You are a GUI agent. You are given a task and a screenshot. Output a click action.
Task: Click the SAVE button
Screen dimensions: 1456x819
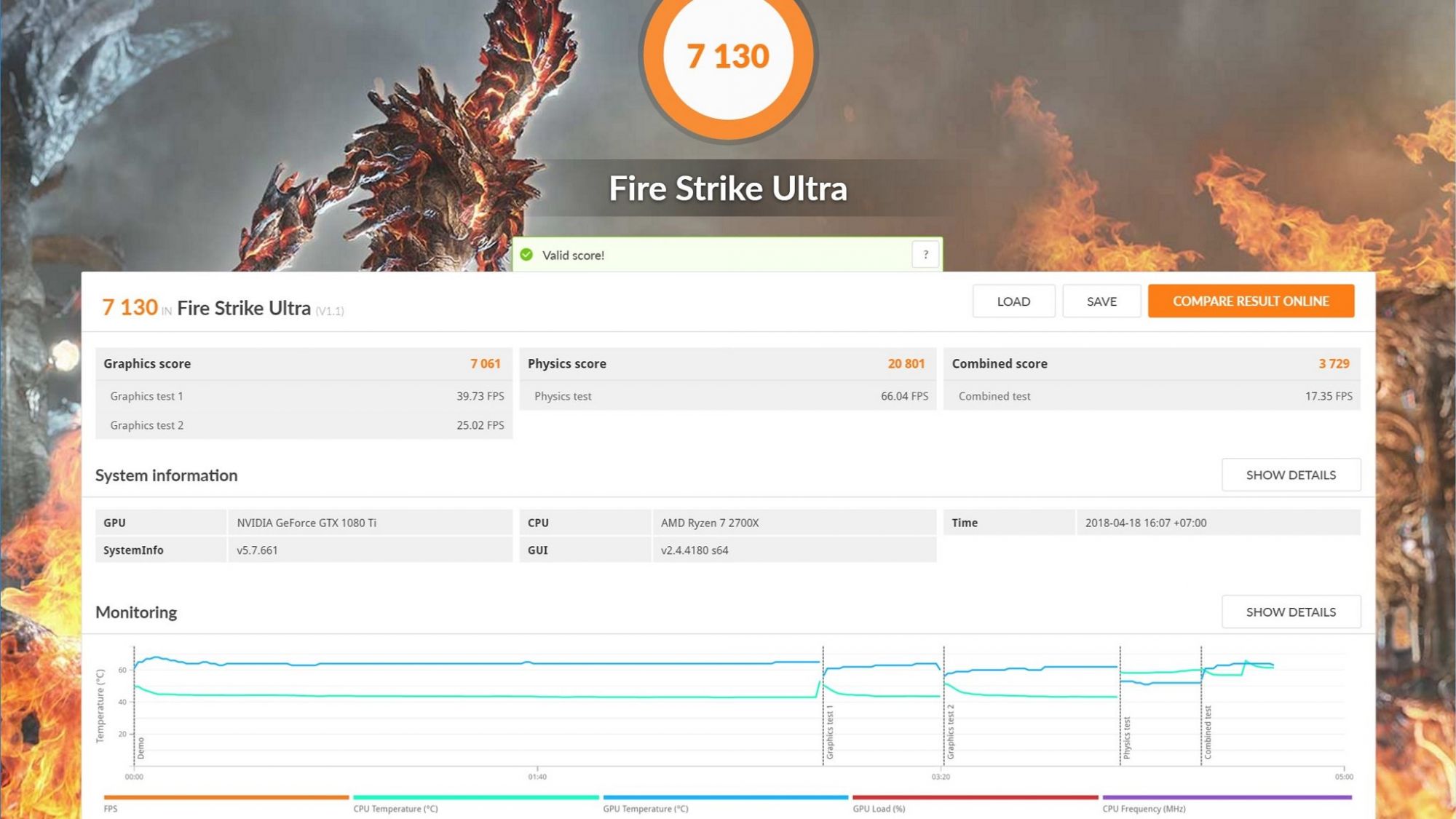[x=1101, y=301]
